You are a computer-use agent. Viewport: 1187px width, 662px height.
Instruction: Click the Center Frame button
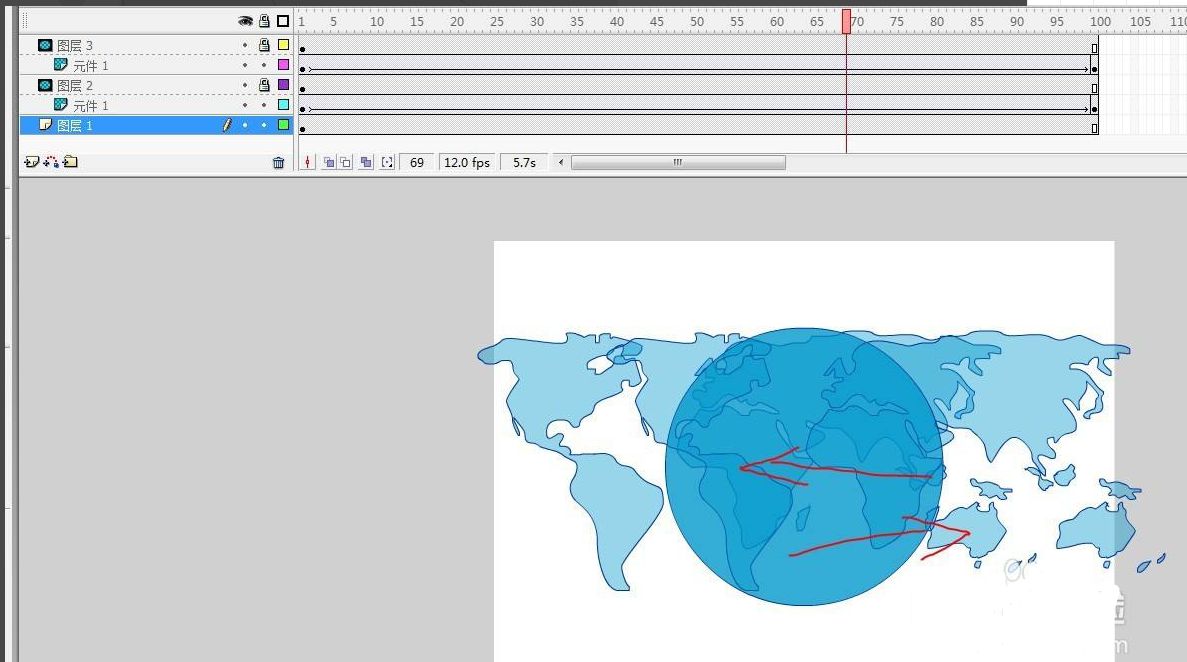tap(308, 162)
